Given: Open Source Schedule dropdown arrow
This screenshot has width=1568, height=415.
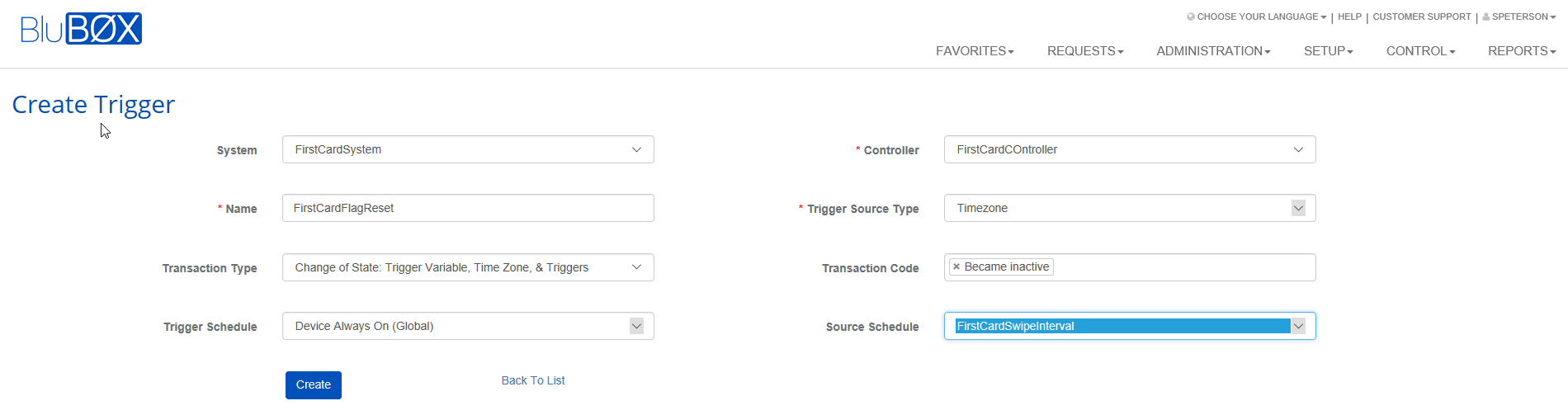Looking at the screenshot, I should [x=1298, y=326].
